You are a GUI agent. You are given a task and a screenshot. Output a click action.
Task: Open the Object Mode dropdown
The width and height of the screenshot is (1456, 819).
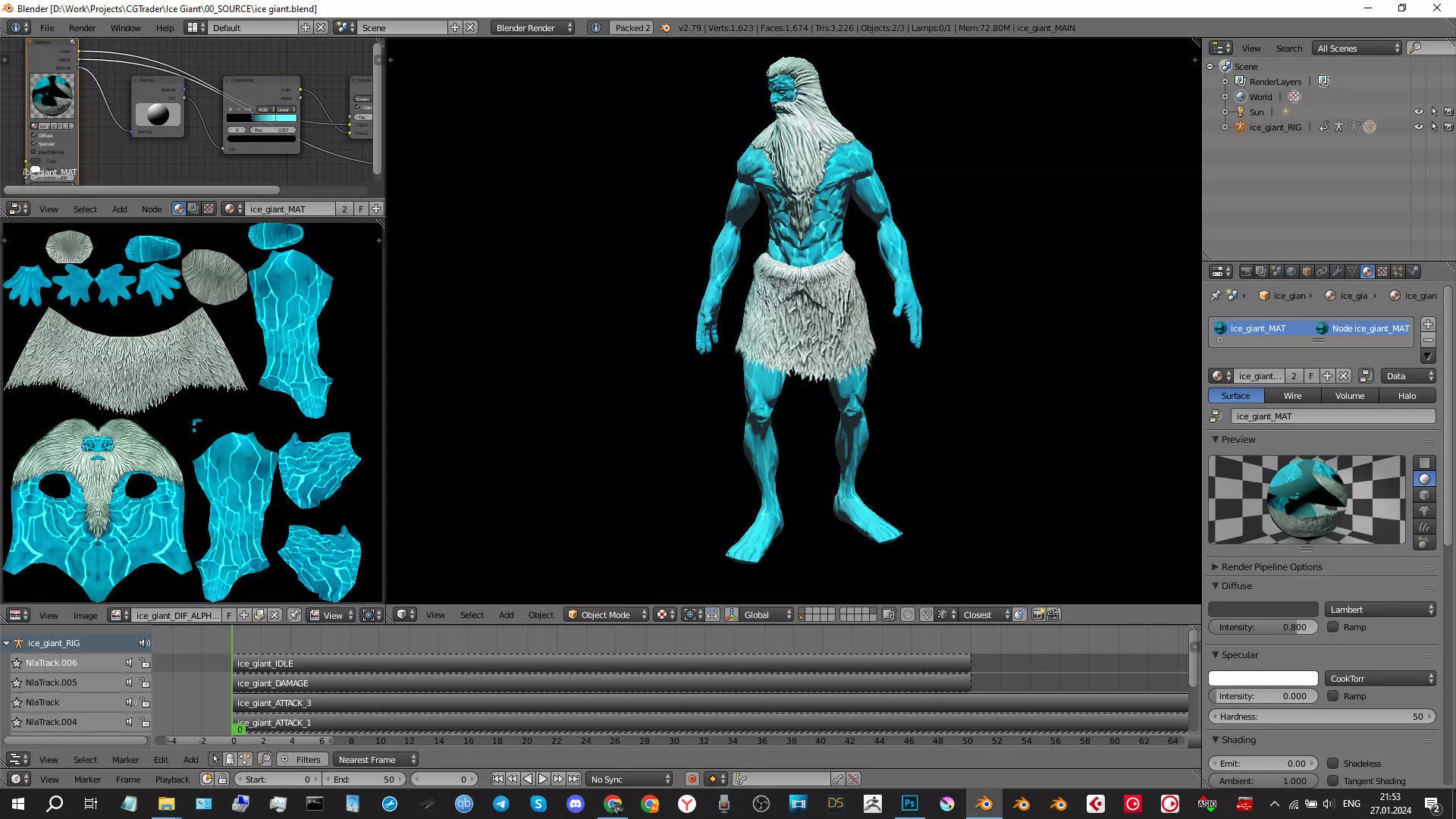click(607, 615)
